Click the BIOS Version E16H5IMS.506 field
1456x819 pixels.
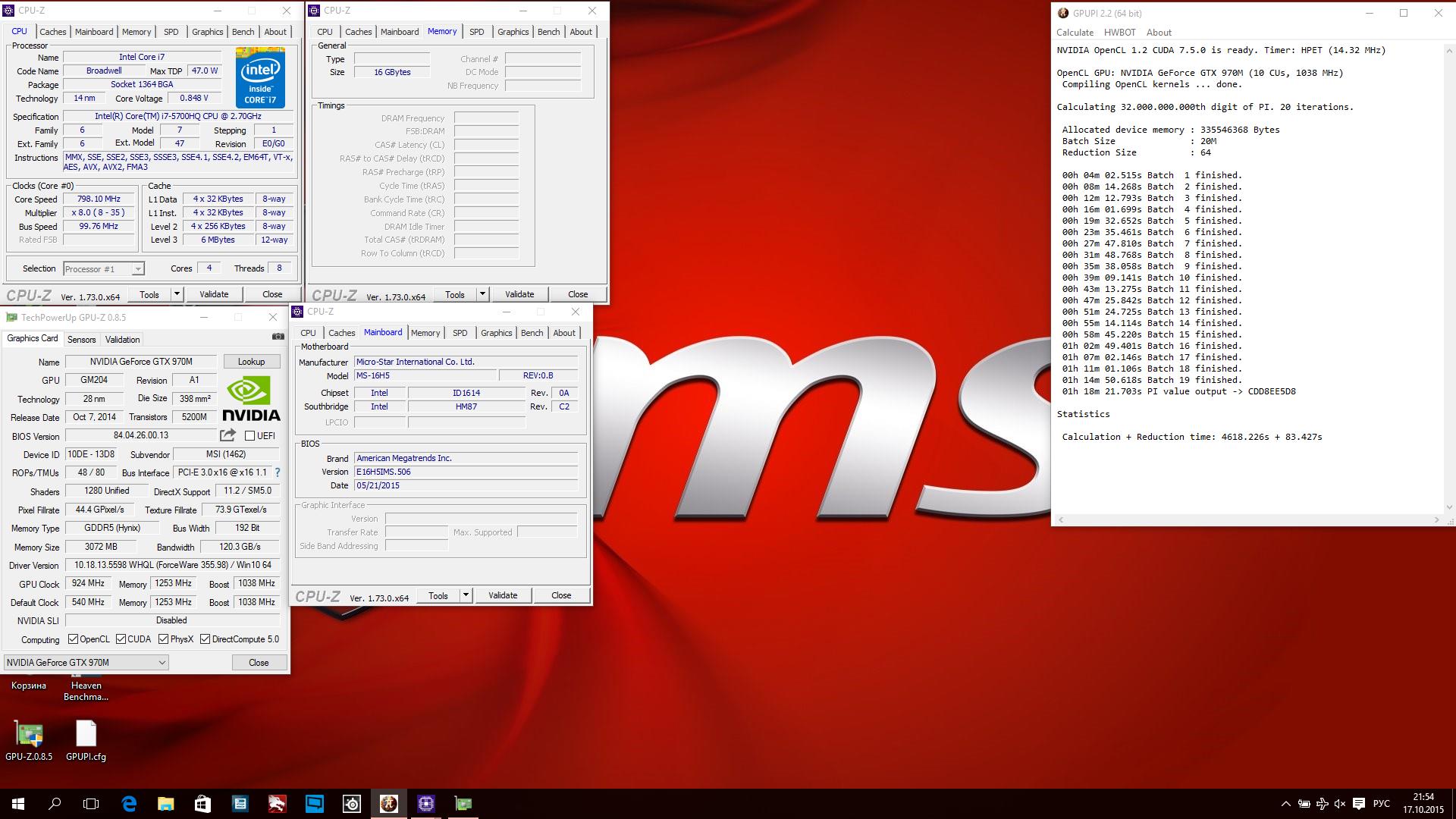click(x=466, y=472)
